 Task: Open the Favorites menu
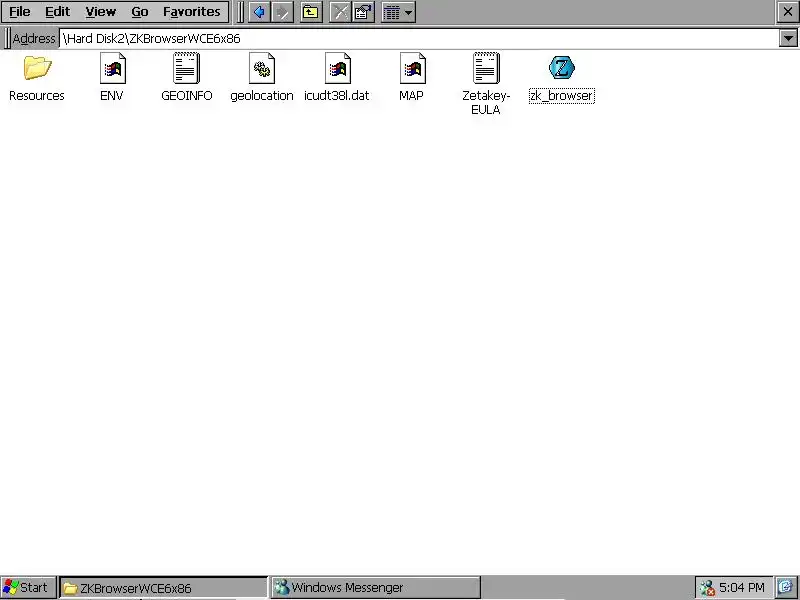click(192, 12)
